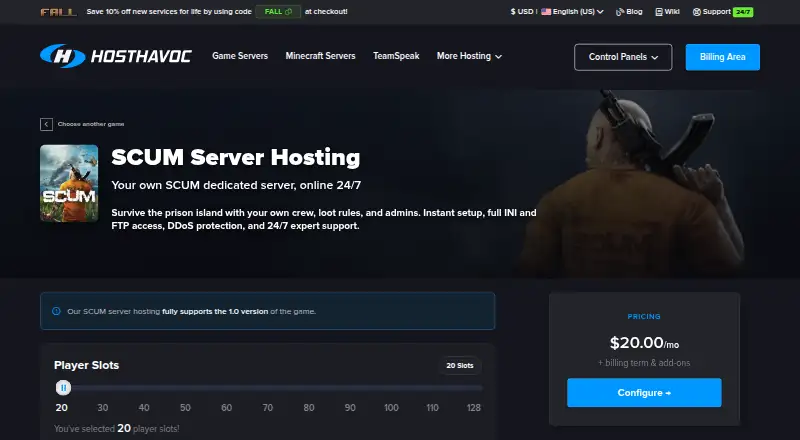Open Game Servers menu item
This screenshot has height=440, width=800.
[240, 56]
